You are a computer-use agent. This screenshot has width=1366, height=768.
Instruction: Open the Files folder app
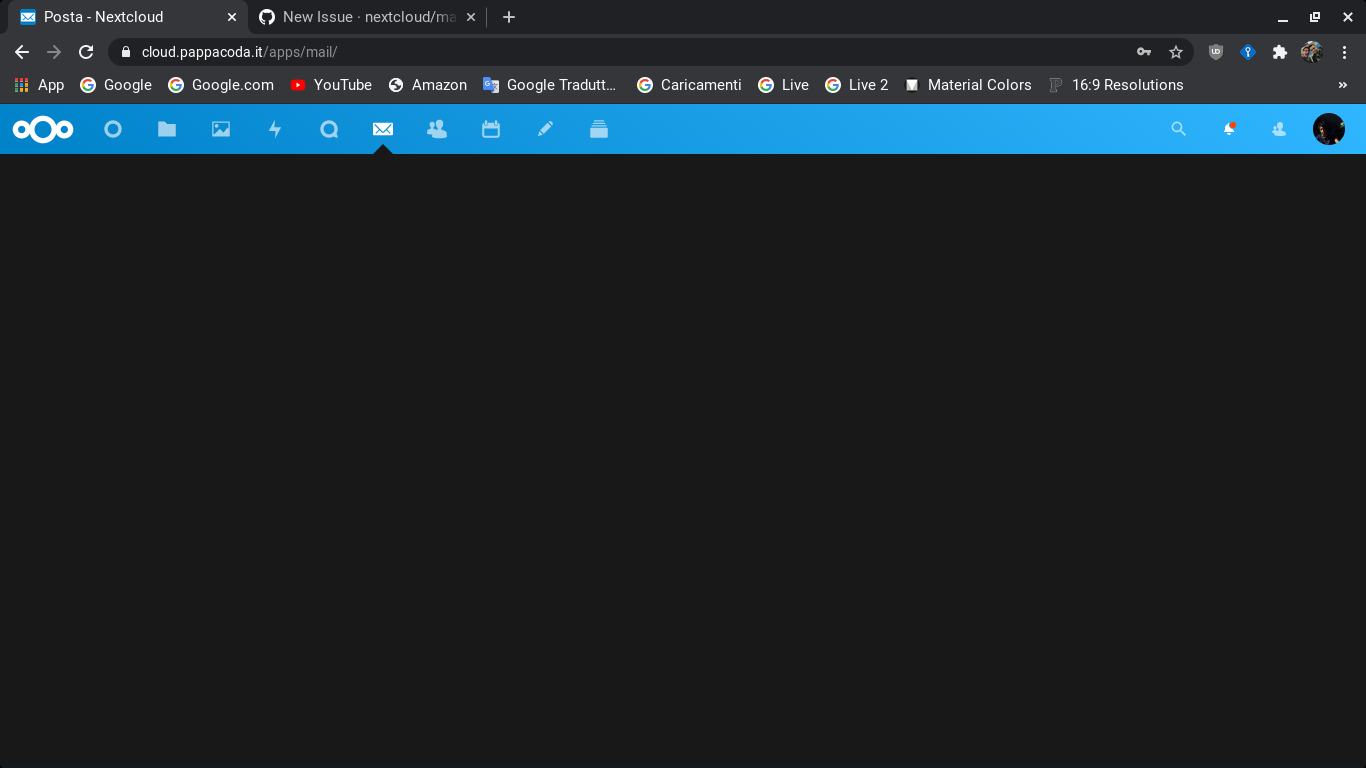(x=167, y=129)
